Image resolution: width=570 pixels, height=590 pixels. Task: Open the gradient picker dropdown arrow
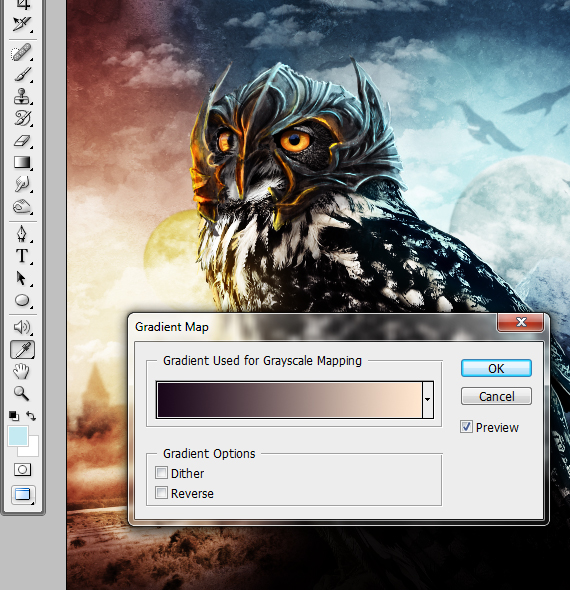click(x=428, y=400)
